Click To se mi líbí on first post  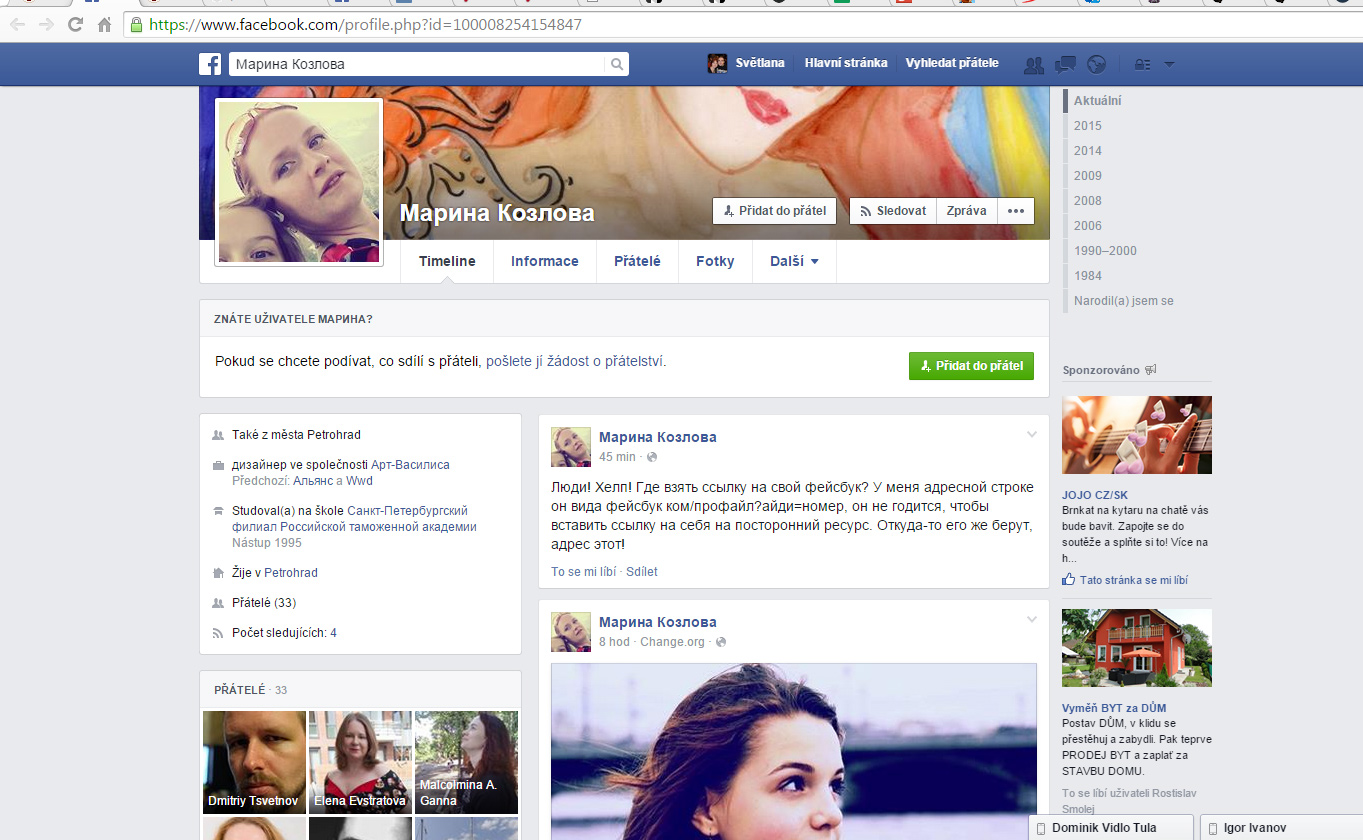(584, 572)
